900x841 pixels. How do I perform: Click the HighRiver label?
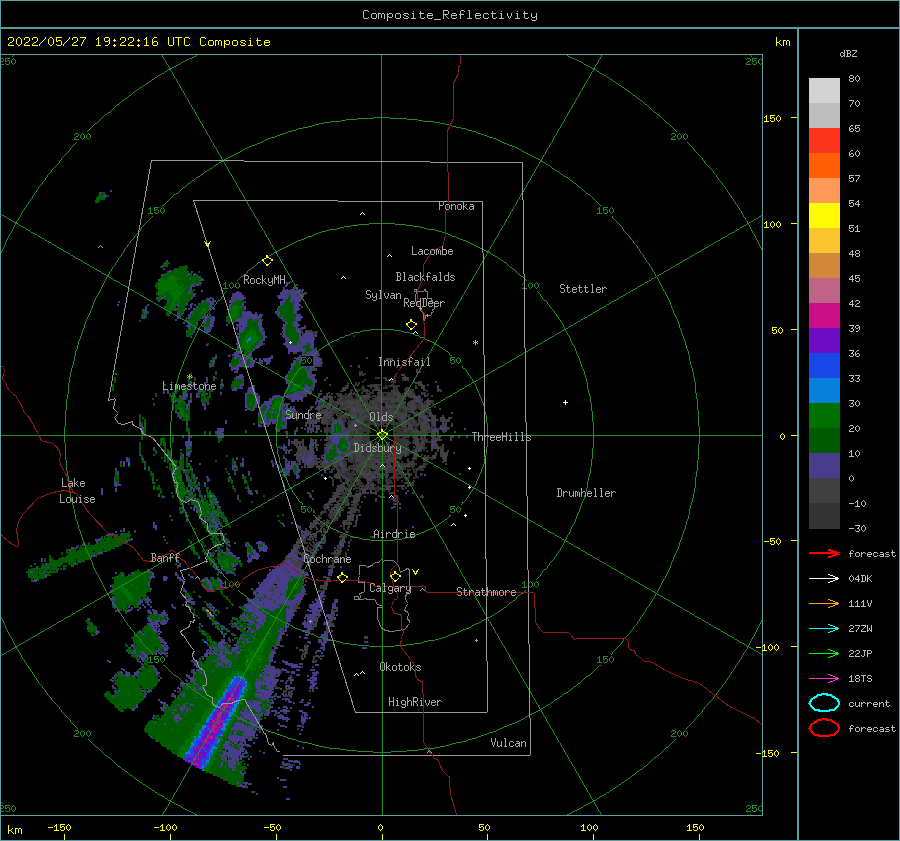click(x=415, y=702)
